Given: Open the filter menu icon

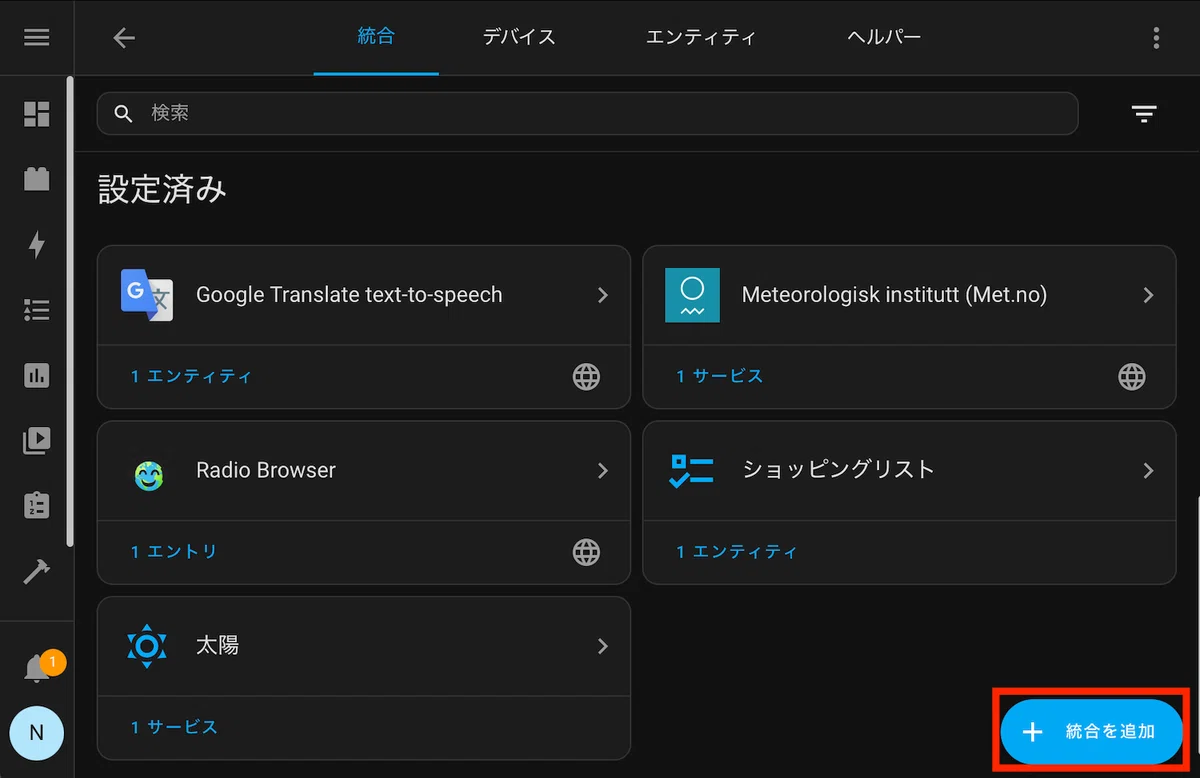Looking at the screenshot, I should tap(1144, 113).
